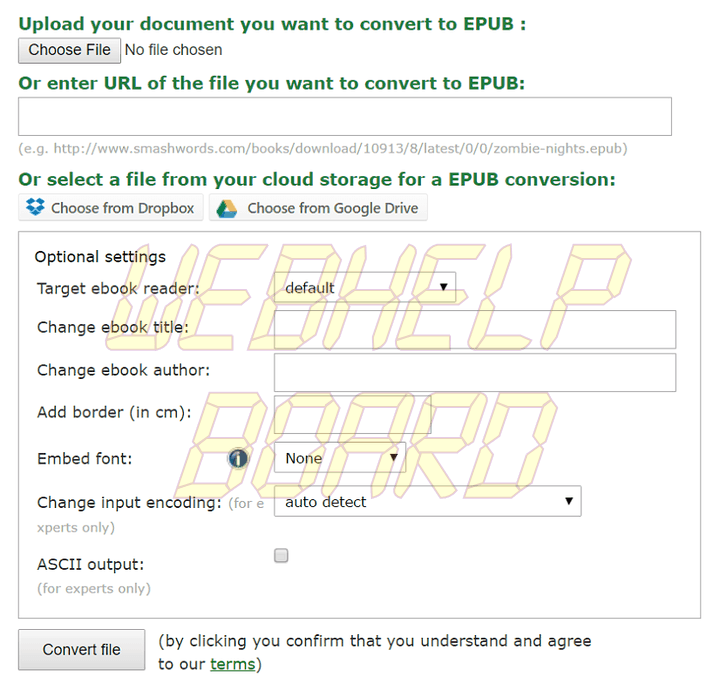The height and width of the screenshot is (697, 720).
Task: Click Choose from Google Drive button text
Action: [333, 208]
